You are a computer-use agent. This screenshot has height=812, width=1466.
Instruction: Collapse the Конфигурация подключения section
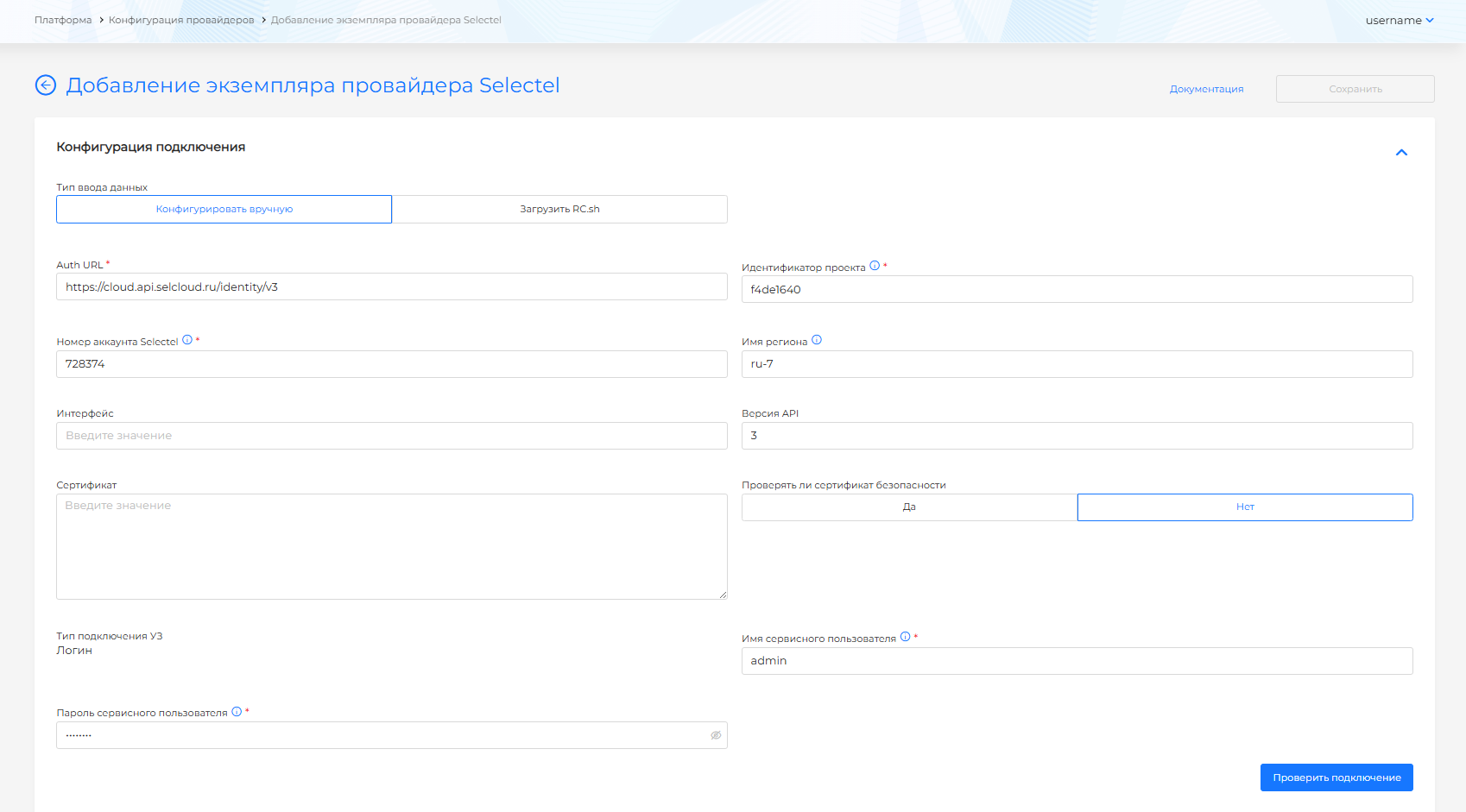(x=1401, y=153)
